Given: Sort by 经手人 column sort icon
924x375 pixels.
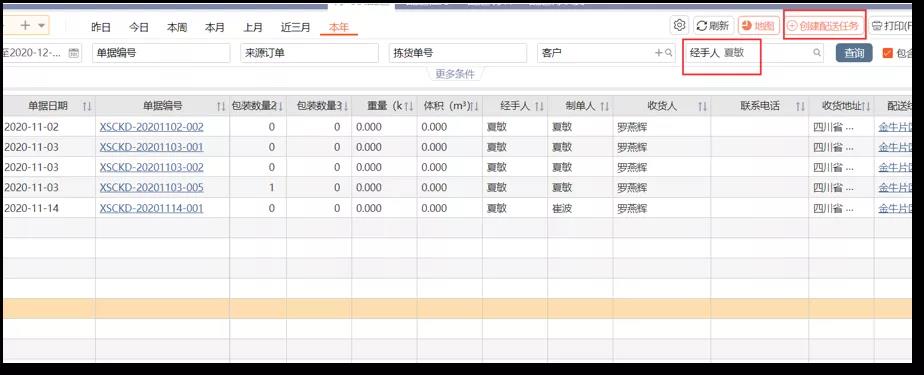Looking at the screenshot, I should (x=540, y=106).
